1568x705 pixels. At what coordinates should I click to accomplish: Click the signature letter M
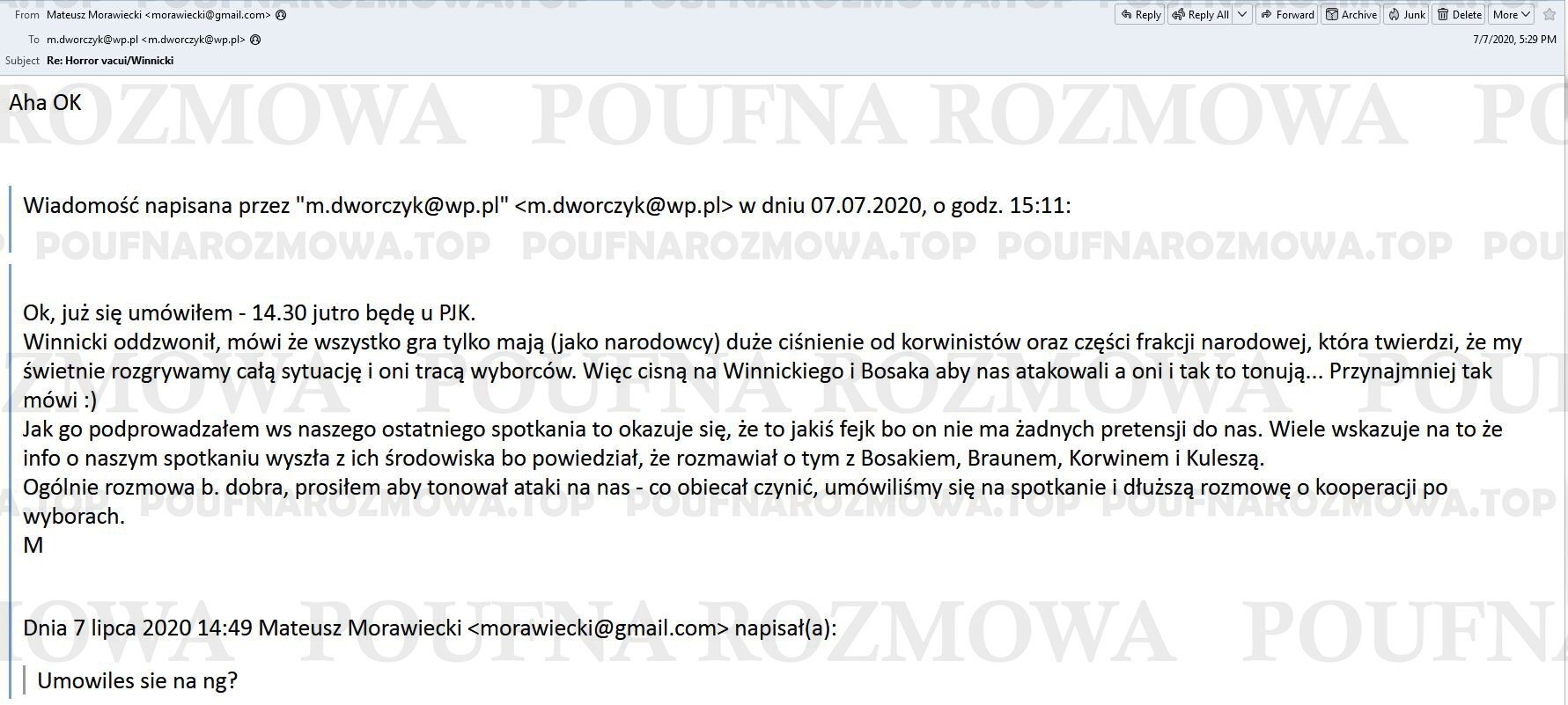pos(33,546)
